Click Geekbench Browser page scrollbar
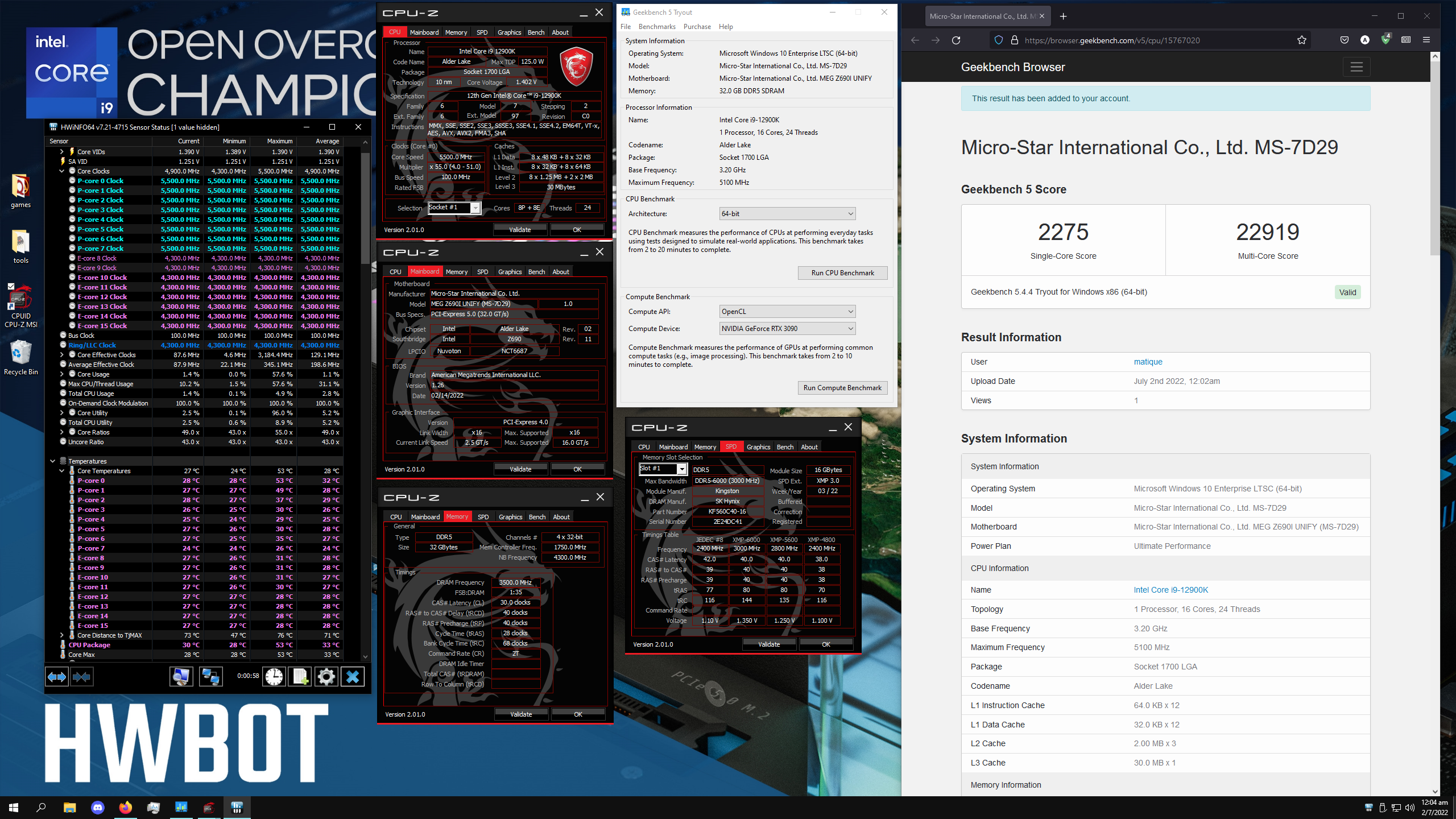This screenshot has width=1456, height=819. pyautogui.click(x=1434, y=159)
